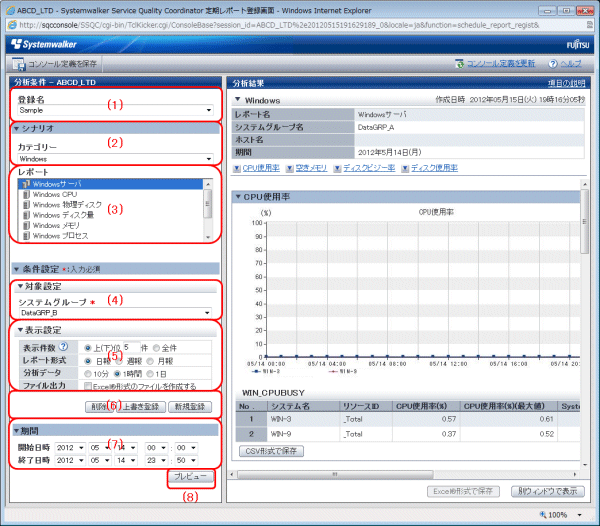Select the 1日 analysis data radio
This screenshot has width=600, height=526.
point(150,374)
